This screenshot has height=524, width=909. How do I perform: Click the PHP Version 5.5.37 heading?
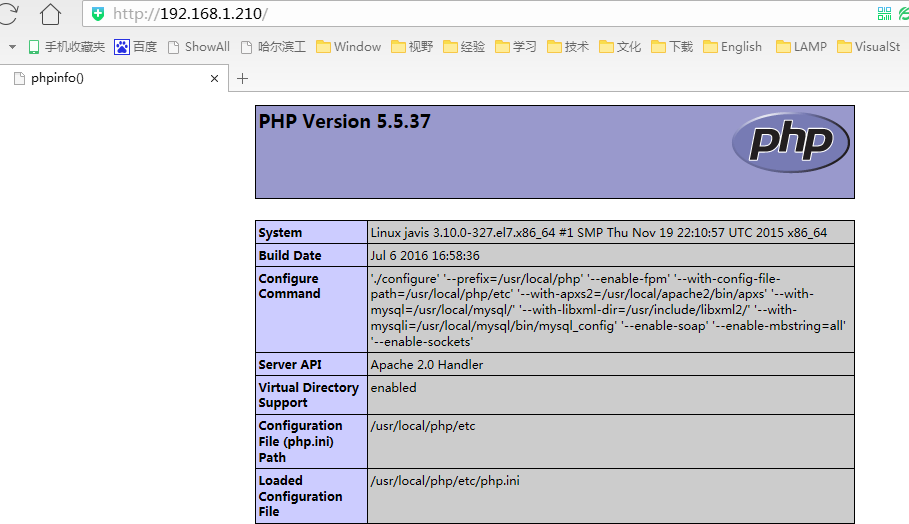344,122
